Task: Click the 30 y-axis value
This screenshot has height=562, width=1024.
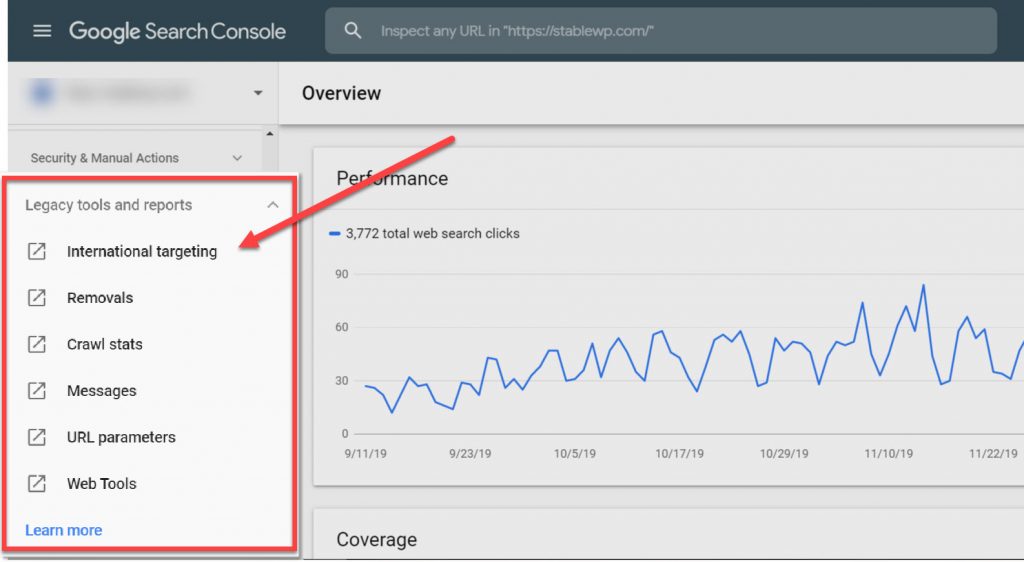Action: coord(342,381)
